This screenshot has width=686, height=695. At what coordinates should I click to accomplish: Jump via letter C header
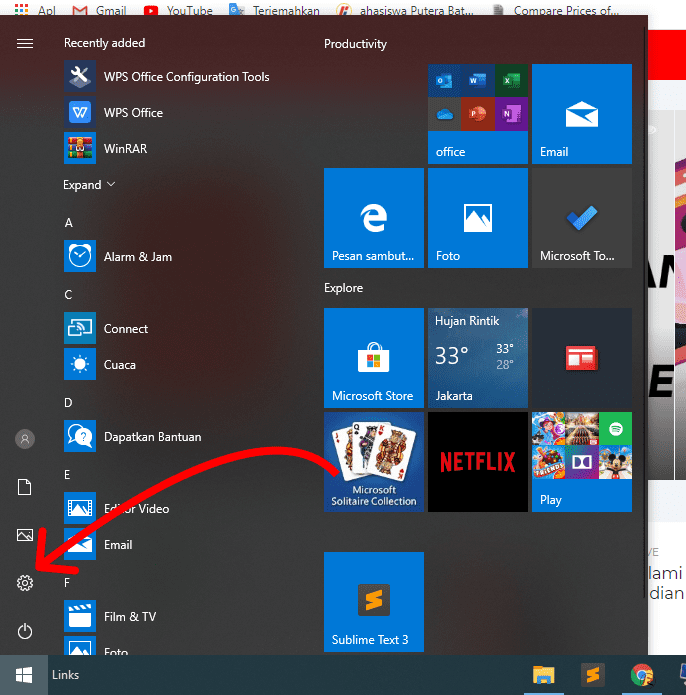pos(68,295)
